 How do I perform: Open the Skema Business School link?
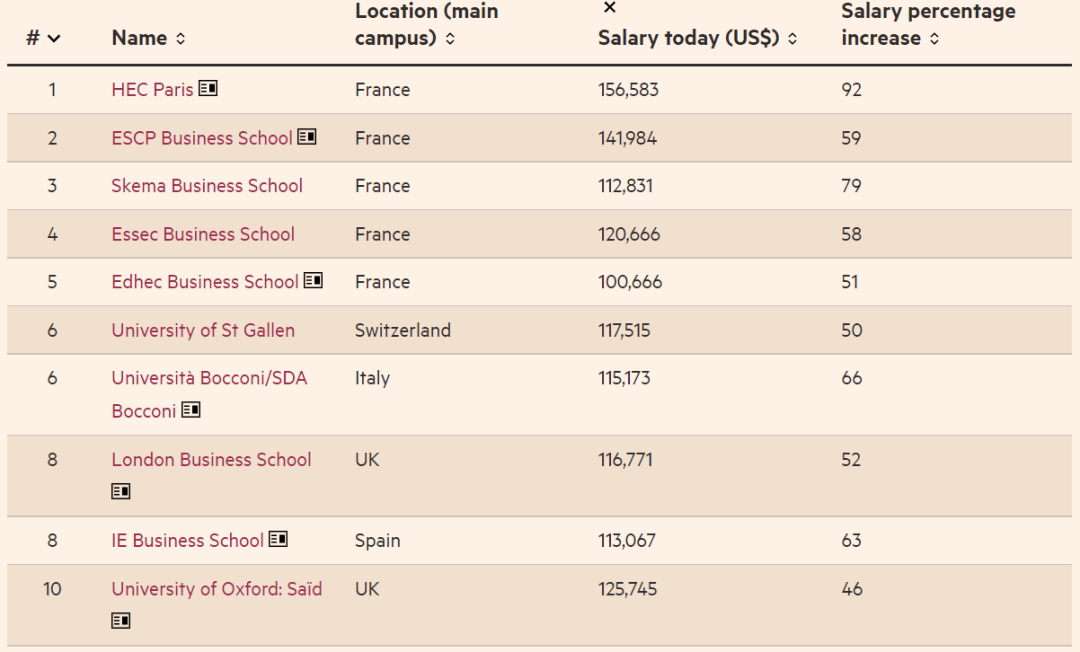pos(207,185)
